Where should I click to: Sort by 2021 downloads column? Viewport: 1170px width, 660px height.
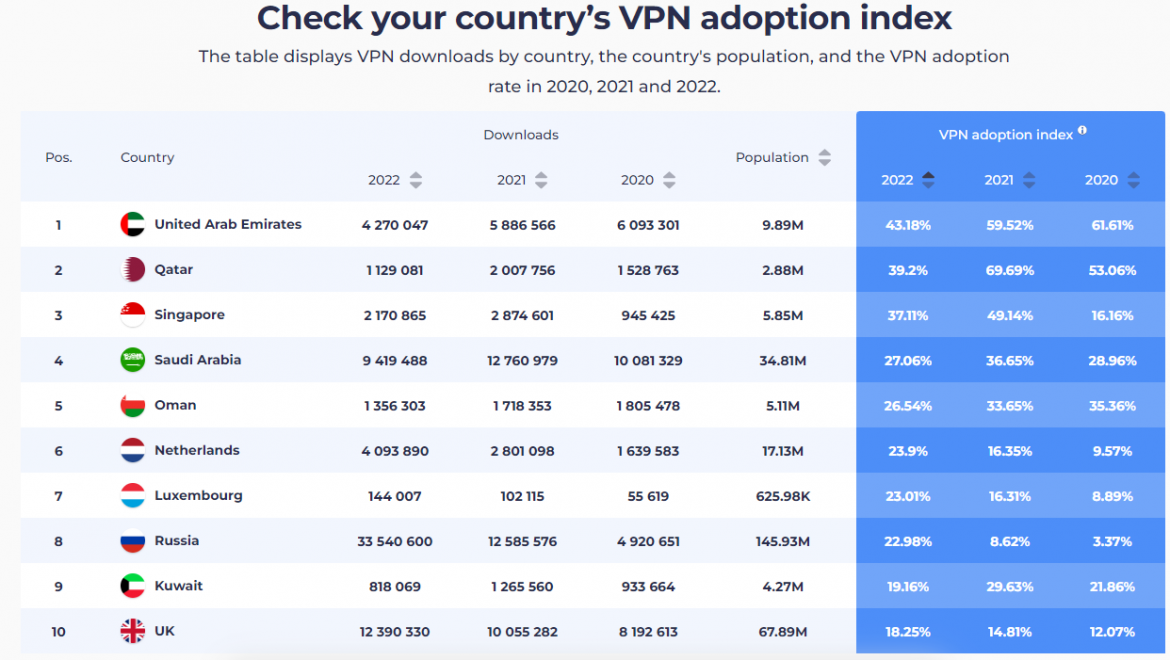coord(541,180)
